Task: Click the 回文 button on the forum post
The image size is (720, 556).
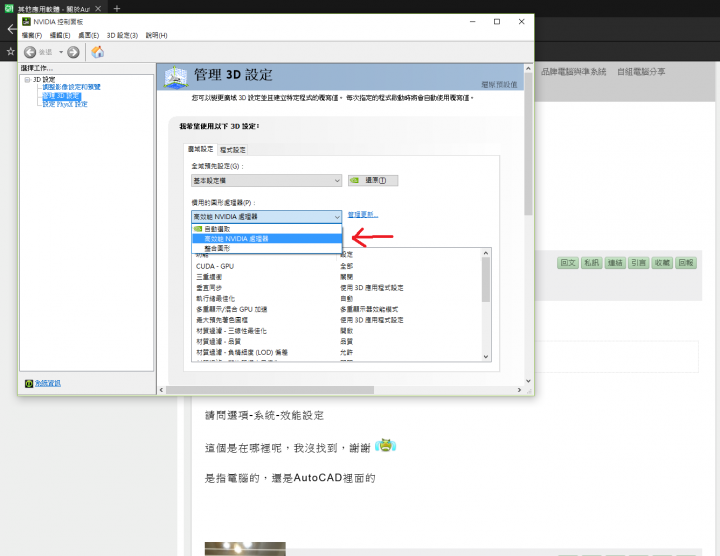Action: [x=568, y=263]
